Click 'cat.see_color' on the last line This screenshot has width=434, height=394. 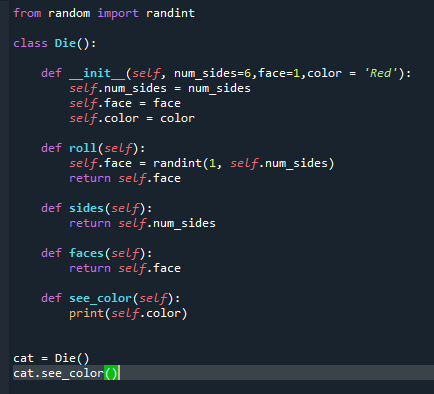click(58, 373)
